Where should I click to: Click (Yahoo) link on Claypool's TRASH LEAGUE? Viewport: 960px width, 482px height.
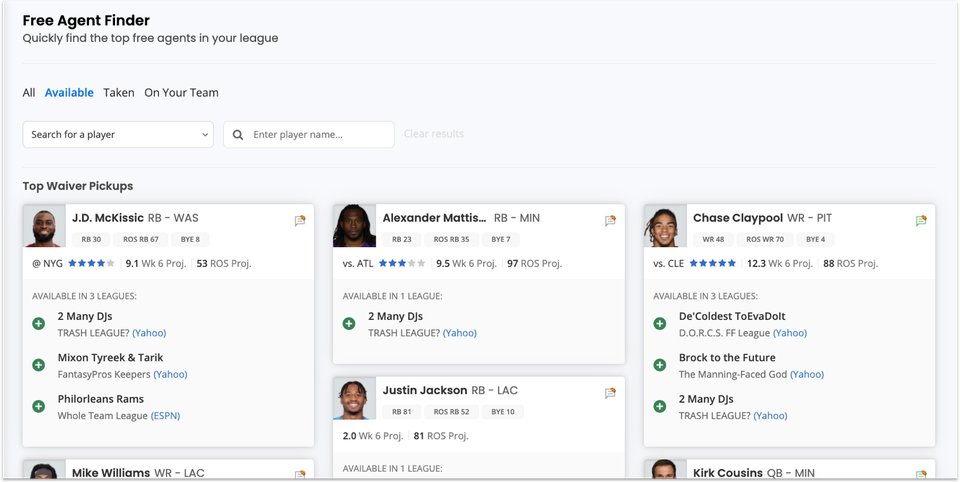coord(770,415)
